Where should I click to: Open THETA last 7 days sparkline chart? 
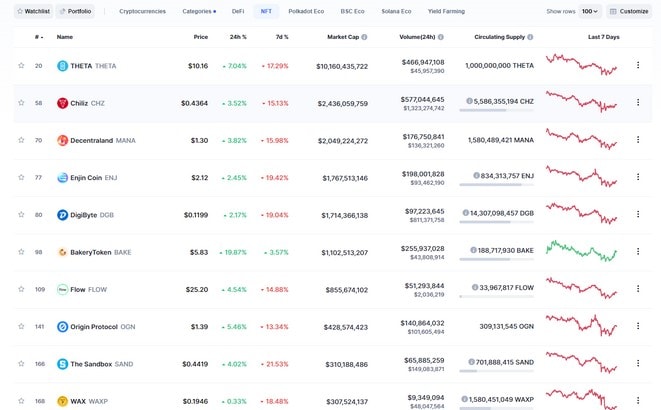[581, 65]
